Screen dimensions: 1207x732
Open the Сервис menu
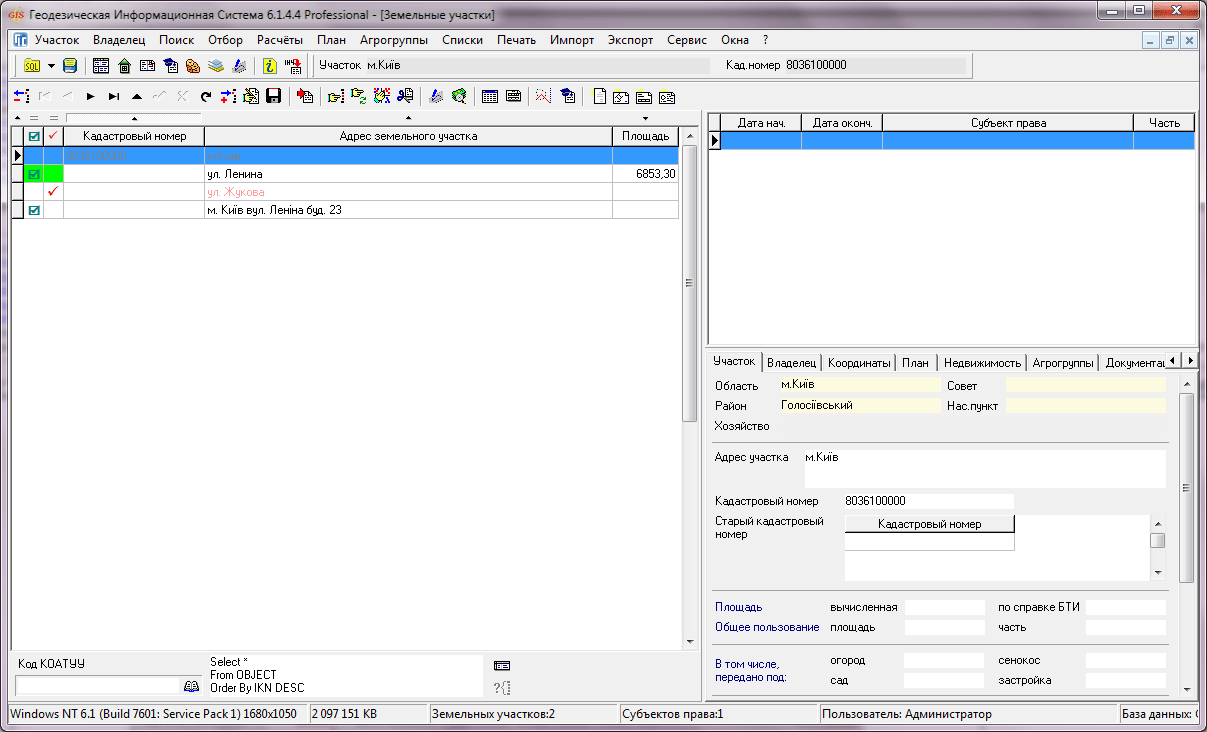[687, 40]
